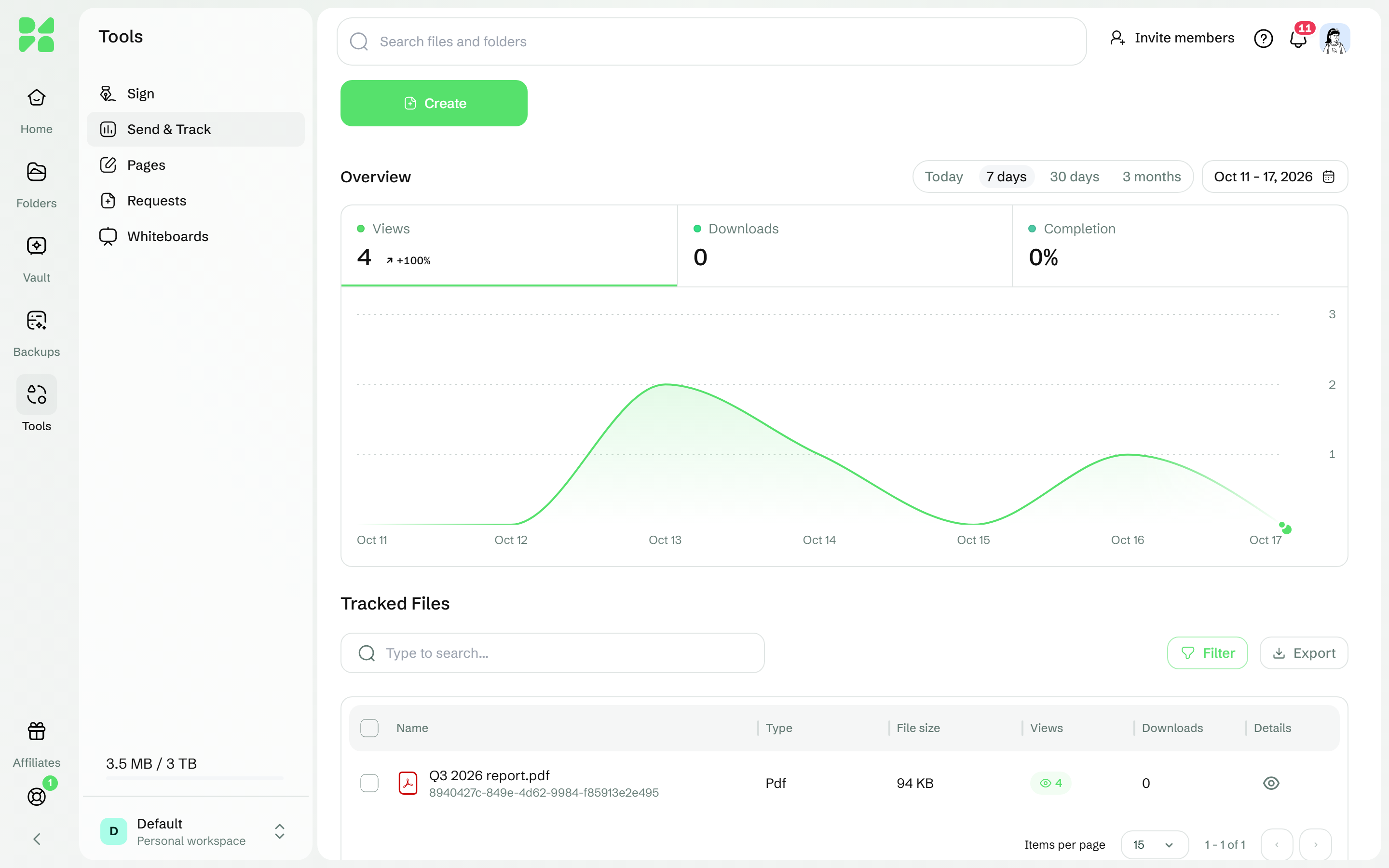1389x868 pixels.
Task: Open Backups from the sidebar
Action: [x=36, y=333]
